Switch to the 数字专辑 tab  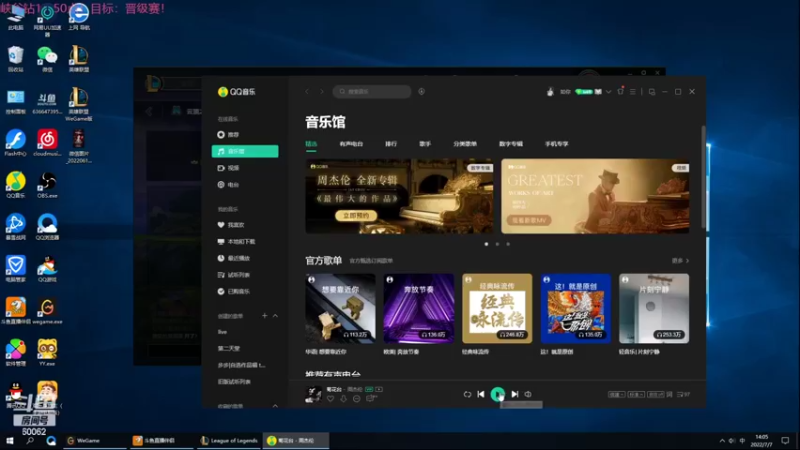[x=511, y=144]
